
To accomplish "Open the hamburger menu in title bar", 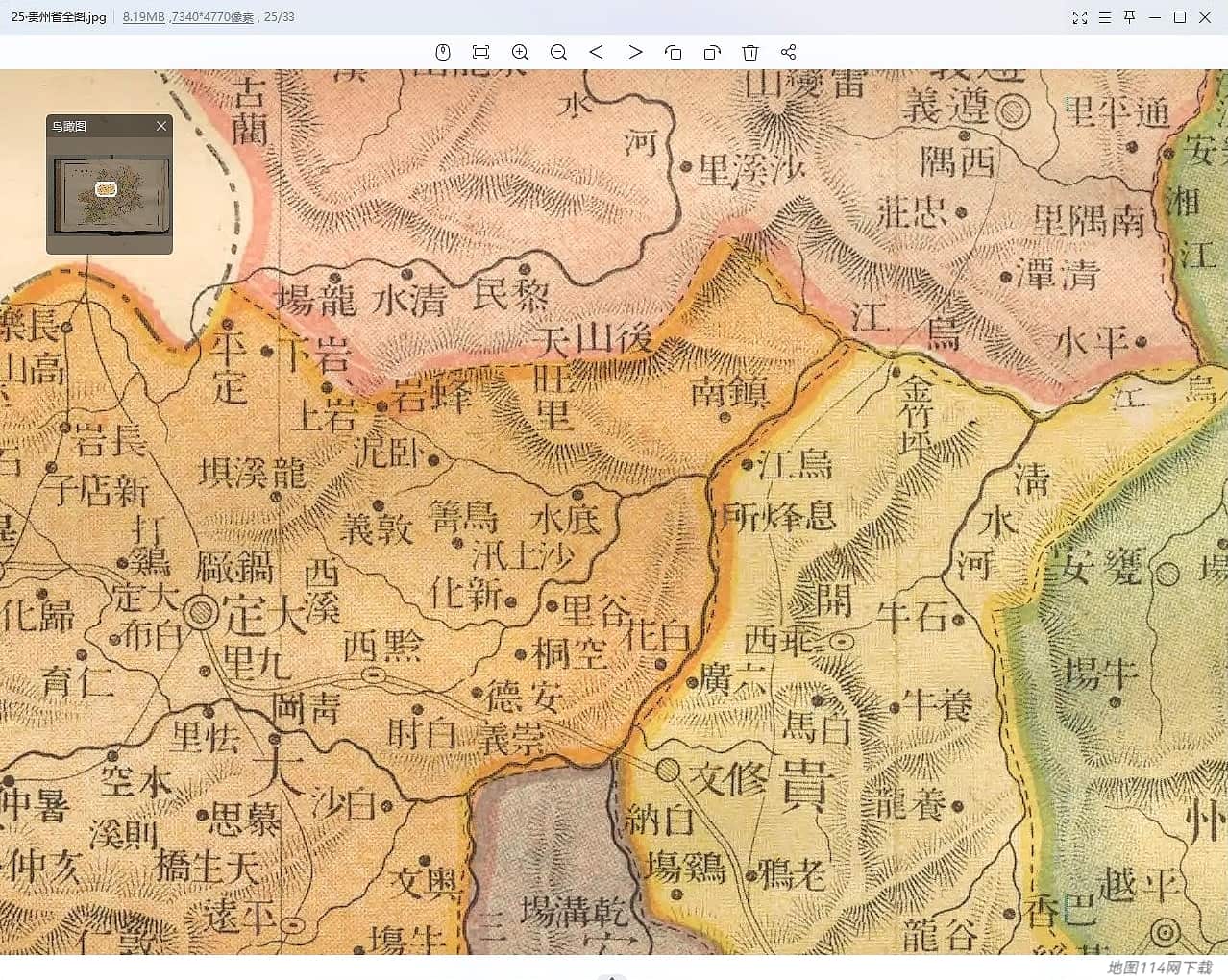I will click(1105, 17).
